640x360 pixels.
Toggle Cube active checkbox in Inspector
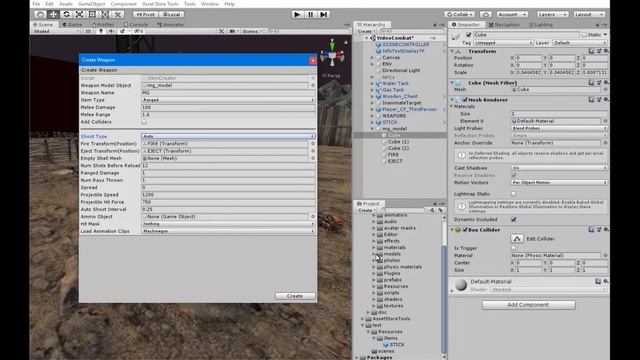coord(469,35)
